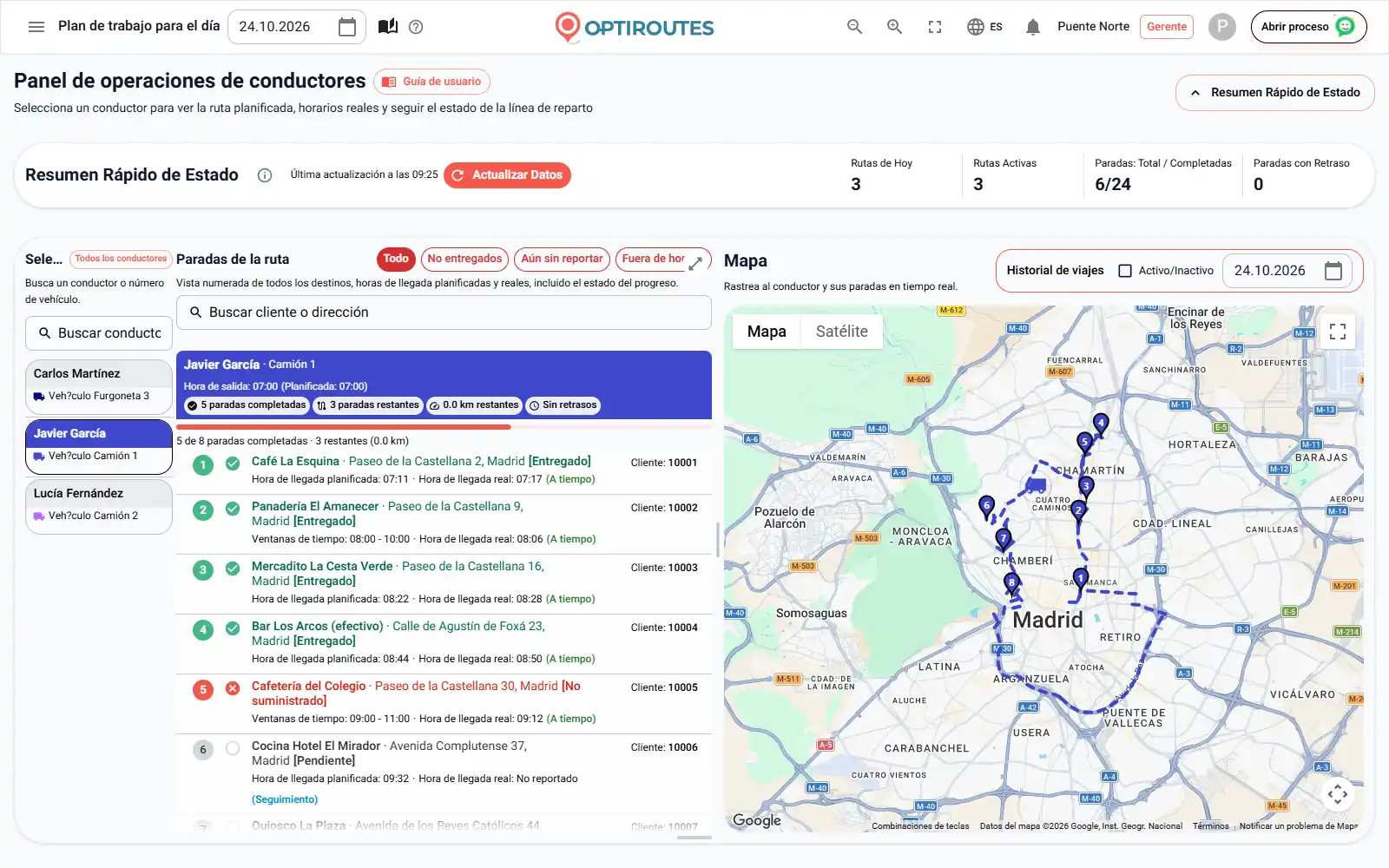Toggle fullscreen mode in the header
Screen dimensions: 1389x868
point(935,27)
